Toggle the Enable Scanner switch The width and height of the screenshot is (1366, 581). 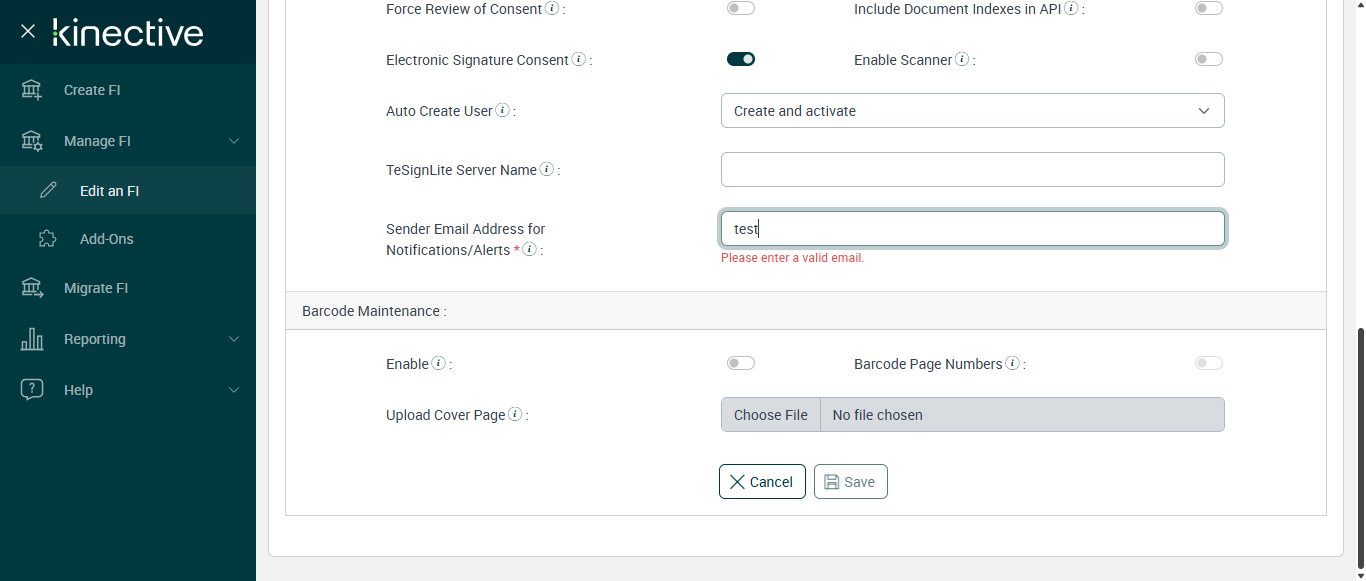tap(1208, 60)
